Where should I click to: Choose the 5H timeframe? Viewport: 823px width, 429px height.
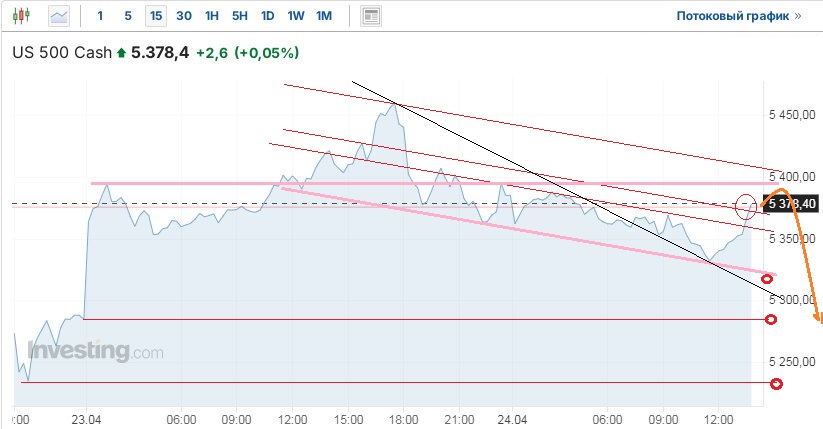pos(240,16)
